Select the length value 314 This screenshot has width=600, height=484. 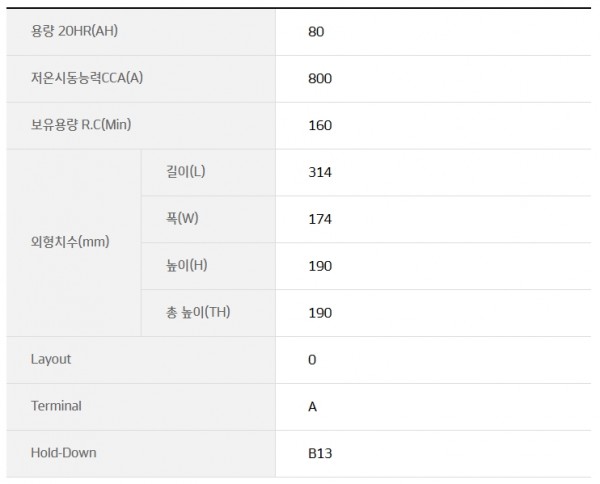pos(320,173)
